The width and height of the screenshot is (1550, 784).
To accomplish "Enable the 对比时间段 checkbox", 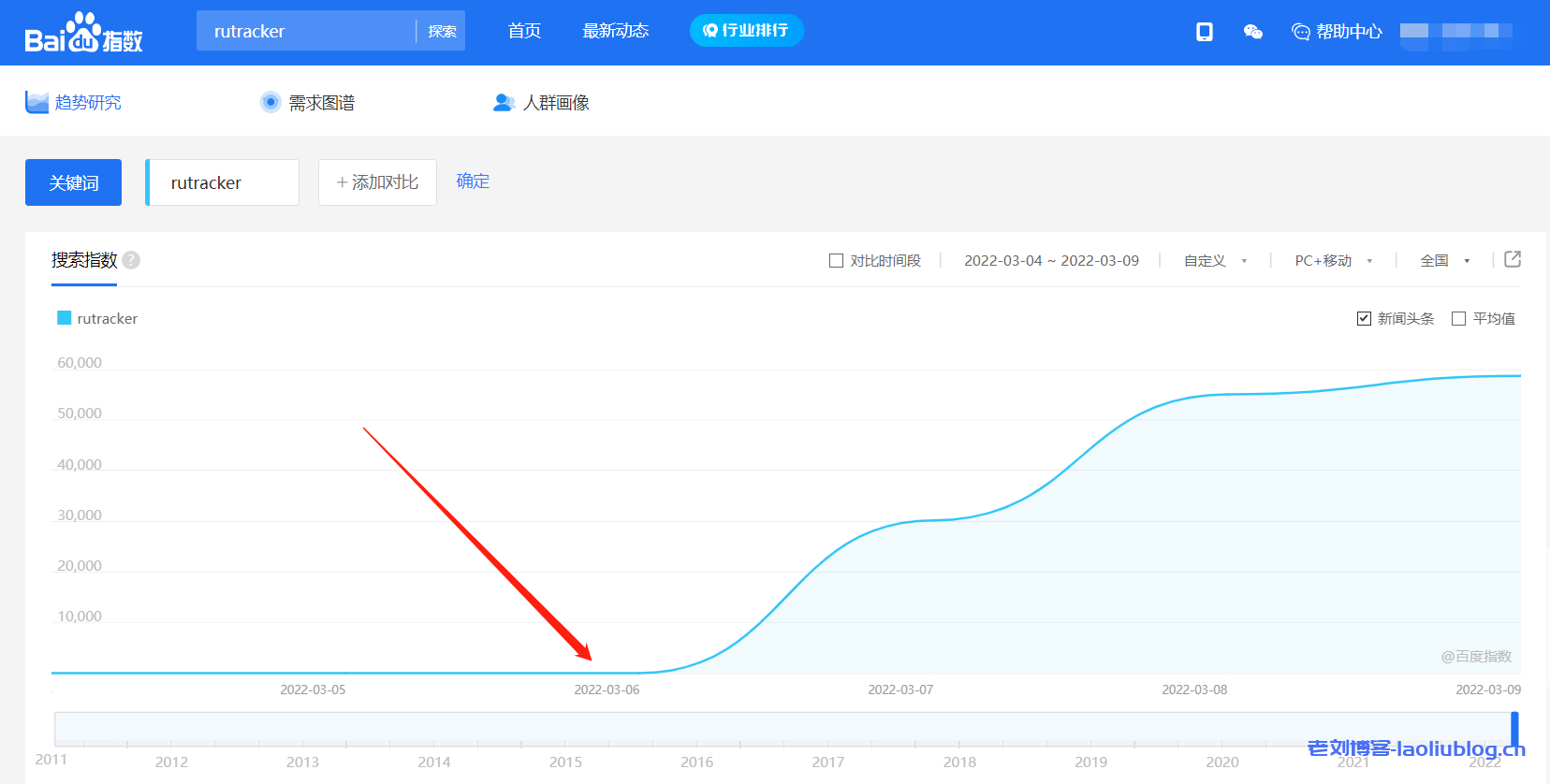I will pyautogui.click(x=836, y=261).
